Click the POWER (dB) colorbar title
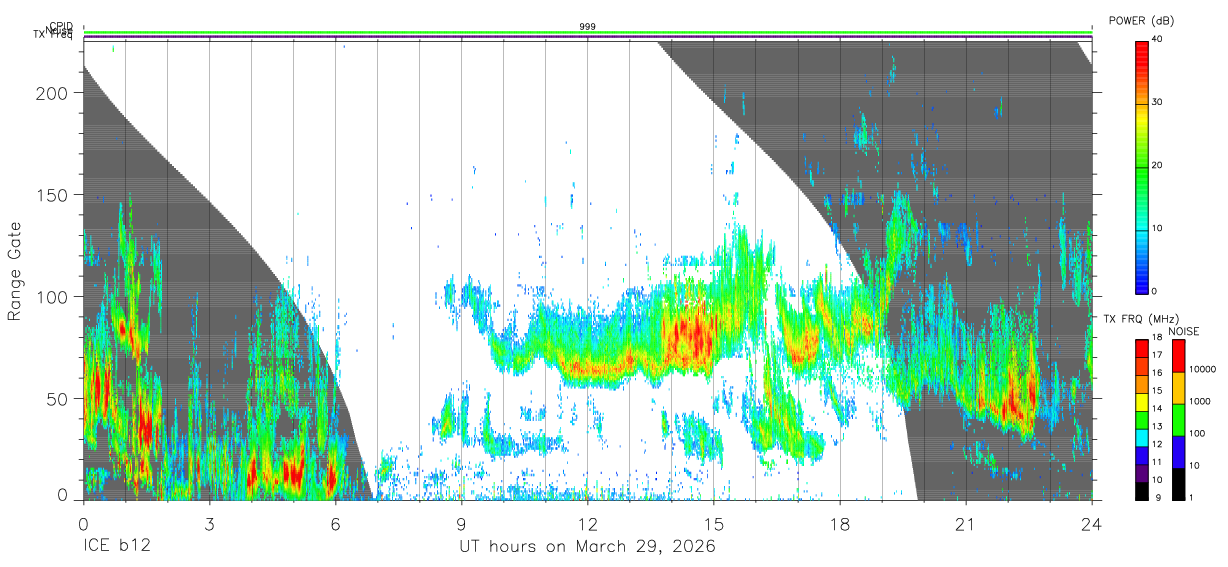Image resolution: width=1228 pixels, height=567 pixels. pyautogui.click(x=1142, y=21)
